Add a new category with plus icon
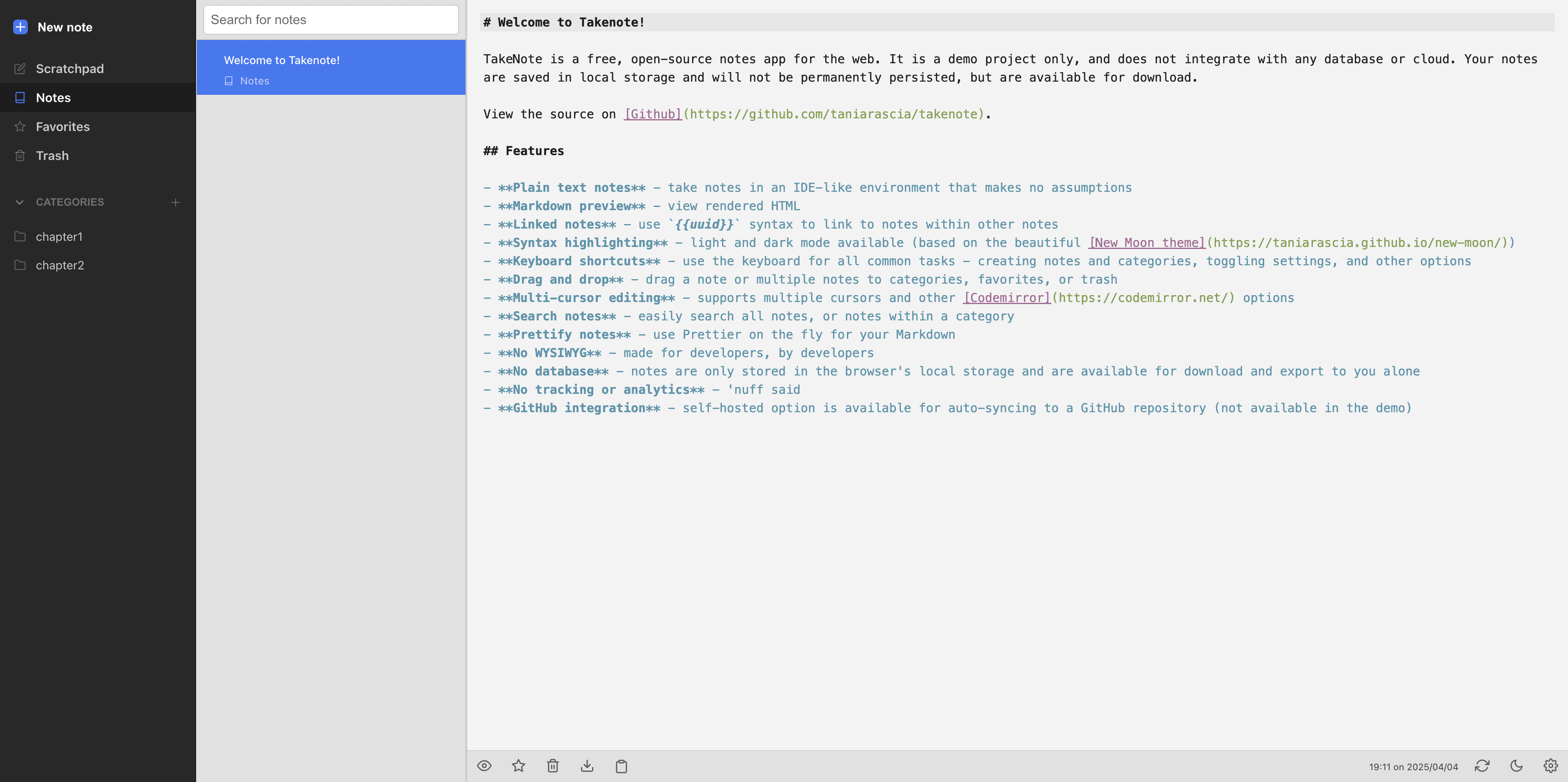Image resolution: width=1568 pixels, height=782 pixels. (x=175, y=202)
